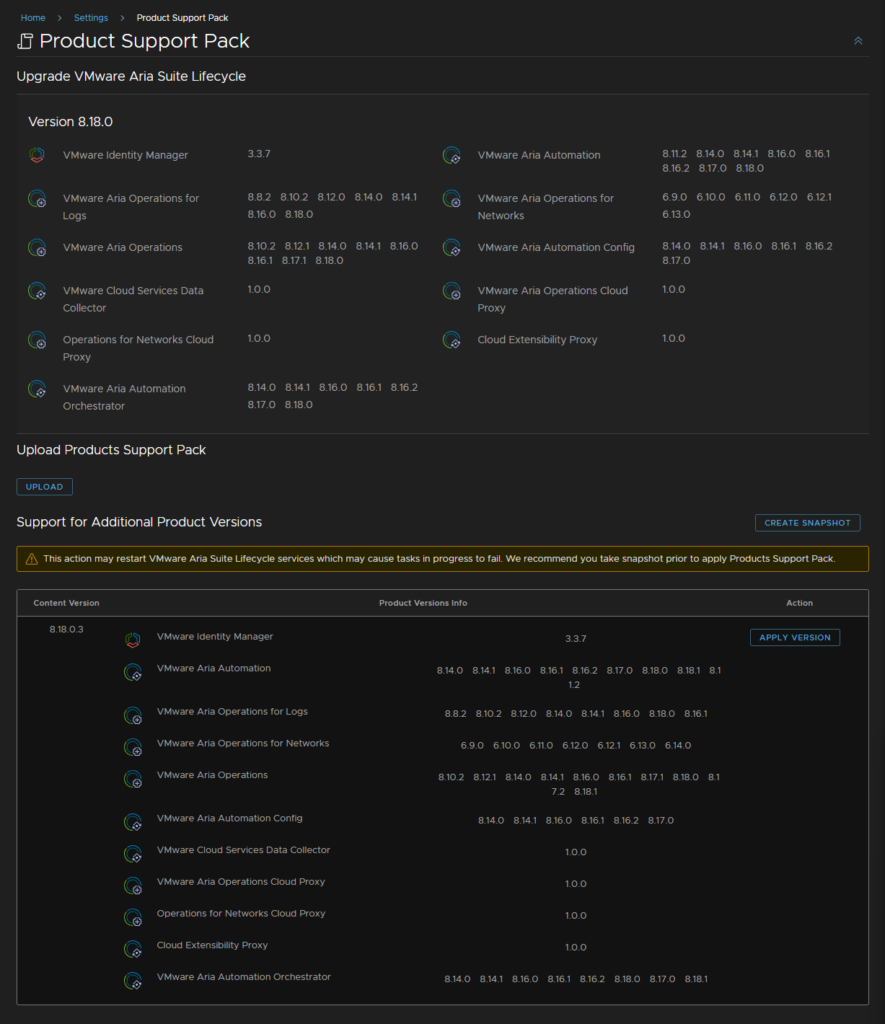This screenshot has width=885, height=1024.
Task: Open the Settings breadcrumb link
Action: tap(91, 18)
